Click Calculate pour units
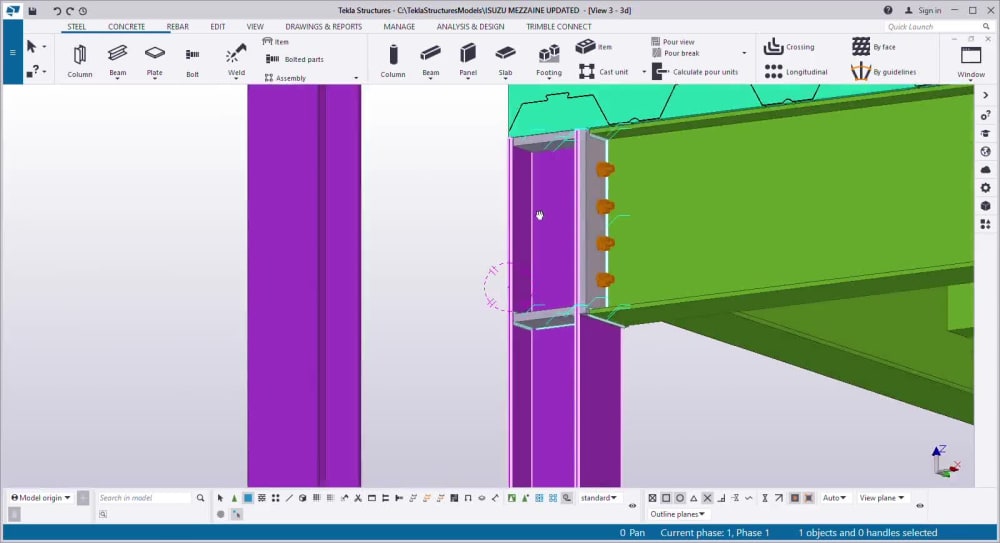 (x=695, y=71)
